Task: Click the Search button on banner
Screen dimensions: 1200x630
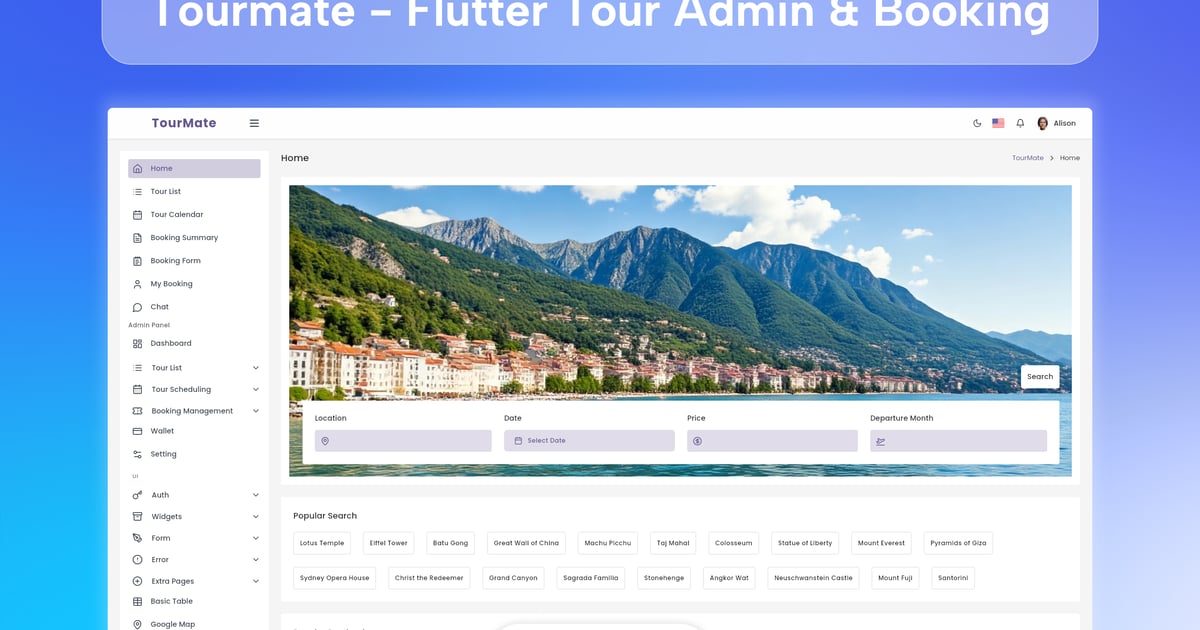Action: (1040, 377)
